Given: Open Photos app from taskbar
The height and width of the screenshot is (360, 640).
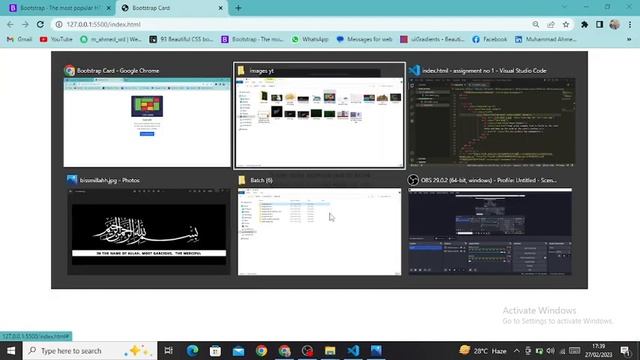Looking at the screenshot, I should click(376, 351).
